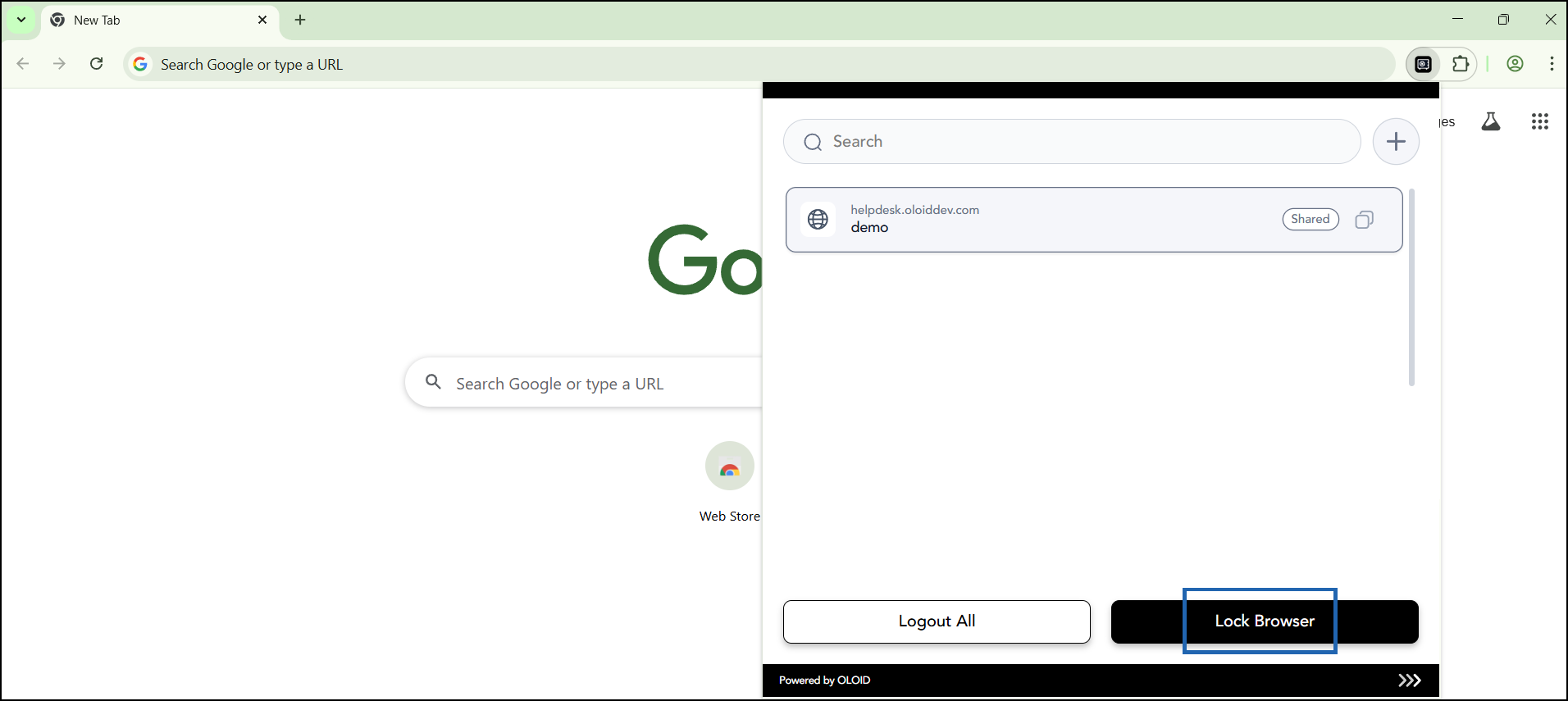The image size is (1568, 701).
Task: Click the Powered by OLOID text
Action: [x=824, y=681]
